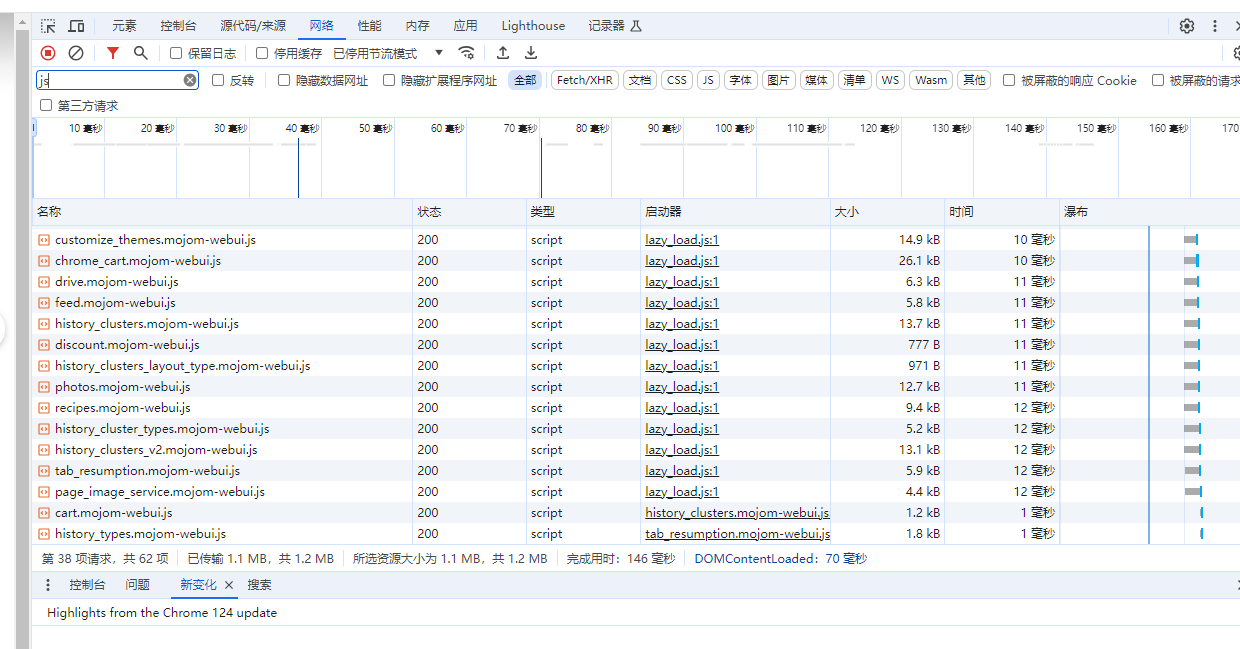
Task: Switch to 搜索 drawer tab
Action: (x=260, y=585)
